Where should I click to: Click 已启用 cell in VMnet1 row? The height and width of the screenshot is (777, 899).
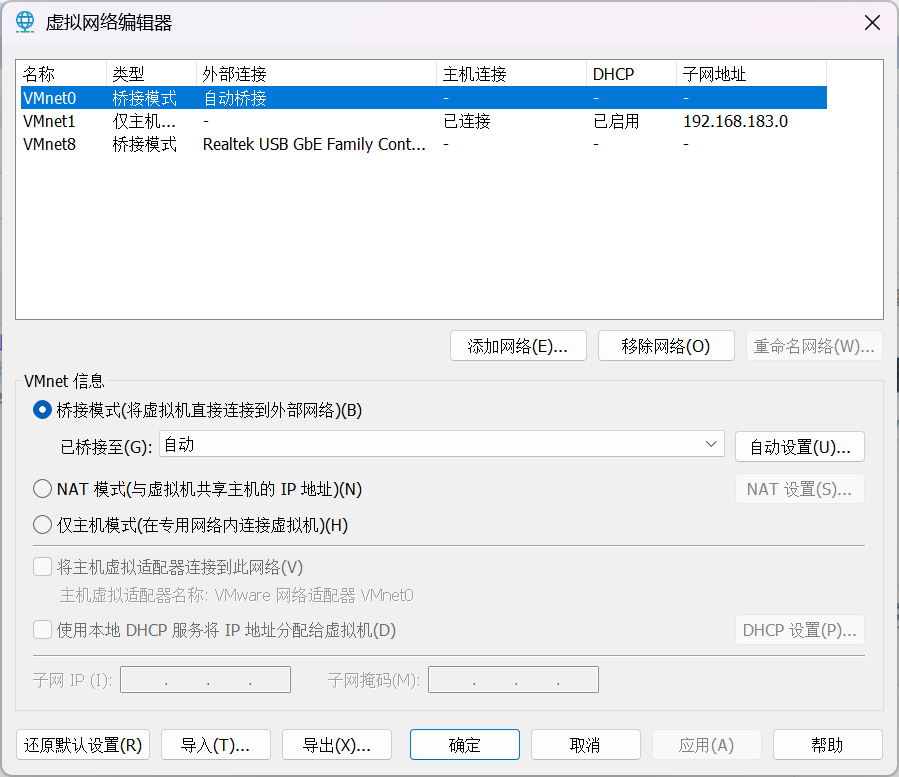coord(616,121)
